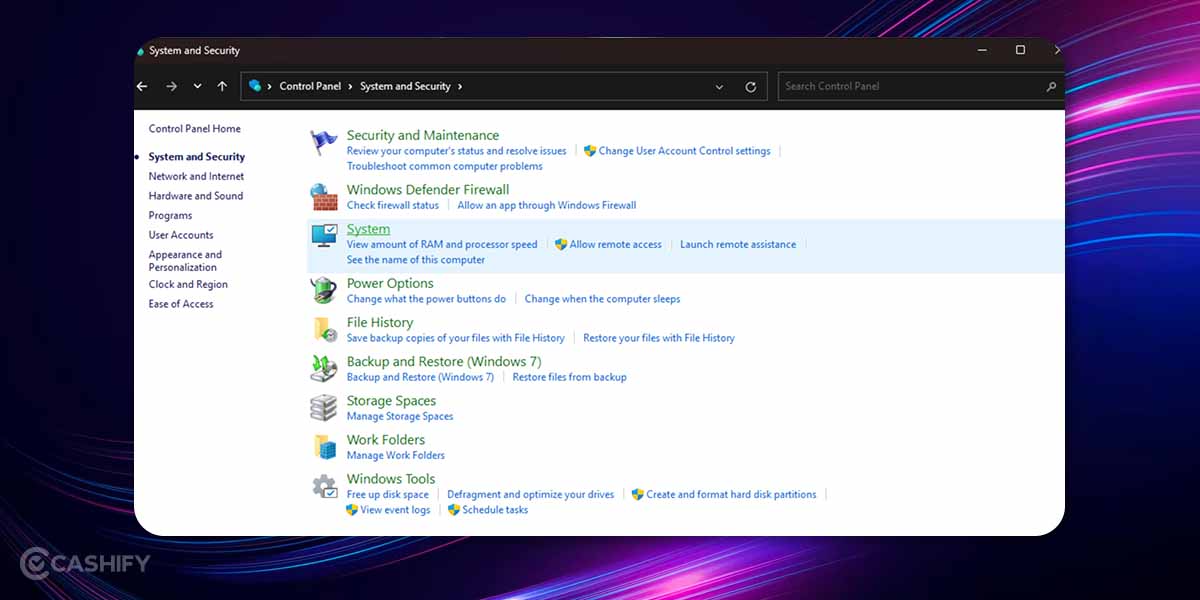Select the System computer monitor icon

[x=323, y=236]
